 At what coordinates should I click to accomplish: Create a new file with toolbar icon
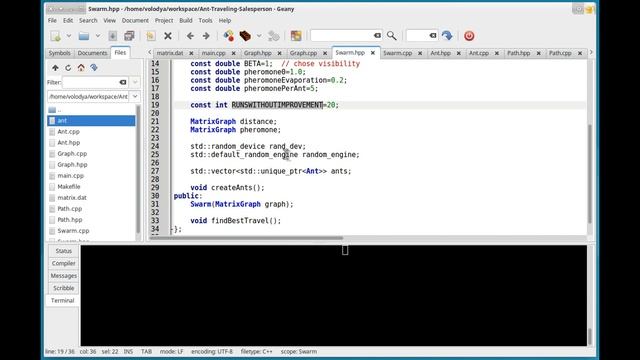coord(56,36)
